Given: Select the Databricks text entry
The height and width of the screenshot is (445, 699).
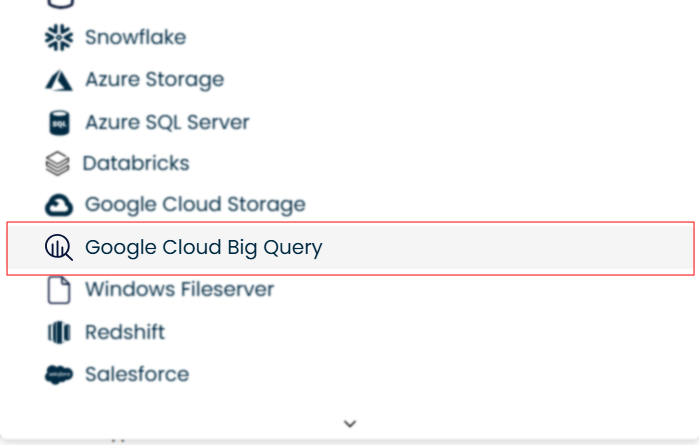Looking at the screenshot, I should [x=136, y=163].
